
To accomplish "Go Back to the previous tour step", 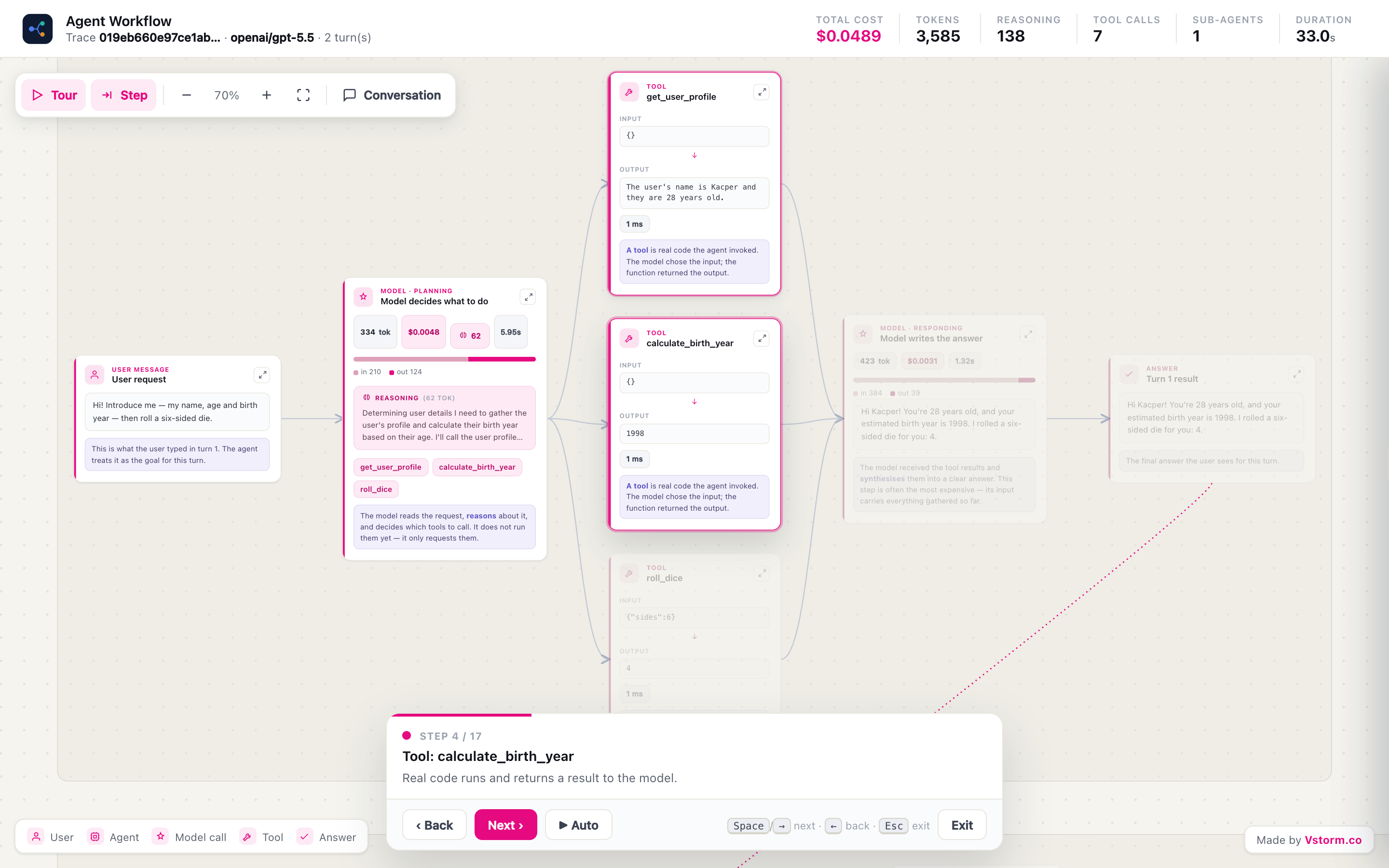I will (x=435, y=825).
